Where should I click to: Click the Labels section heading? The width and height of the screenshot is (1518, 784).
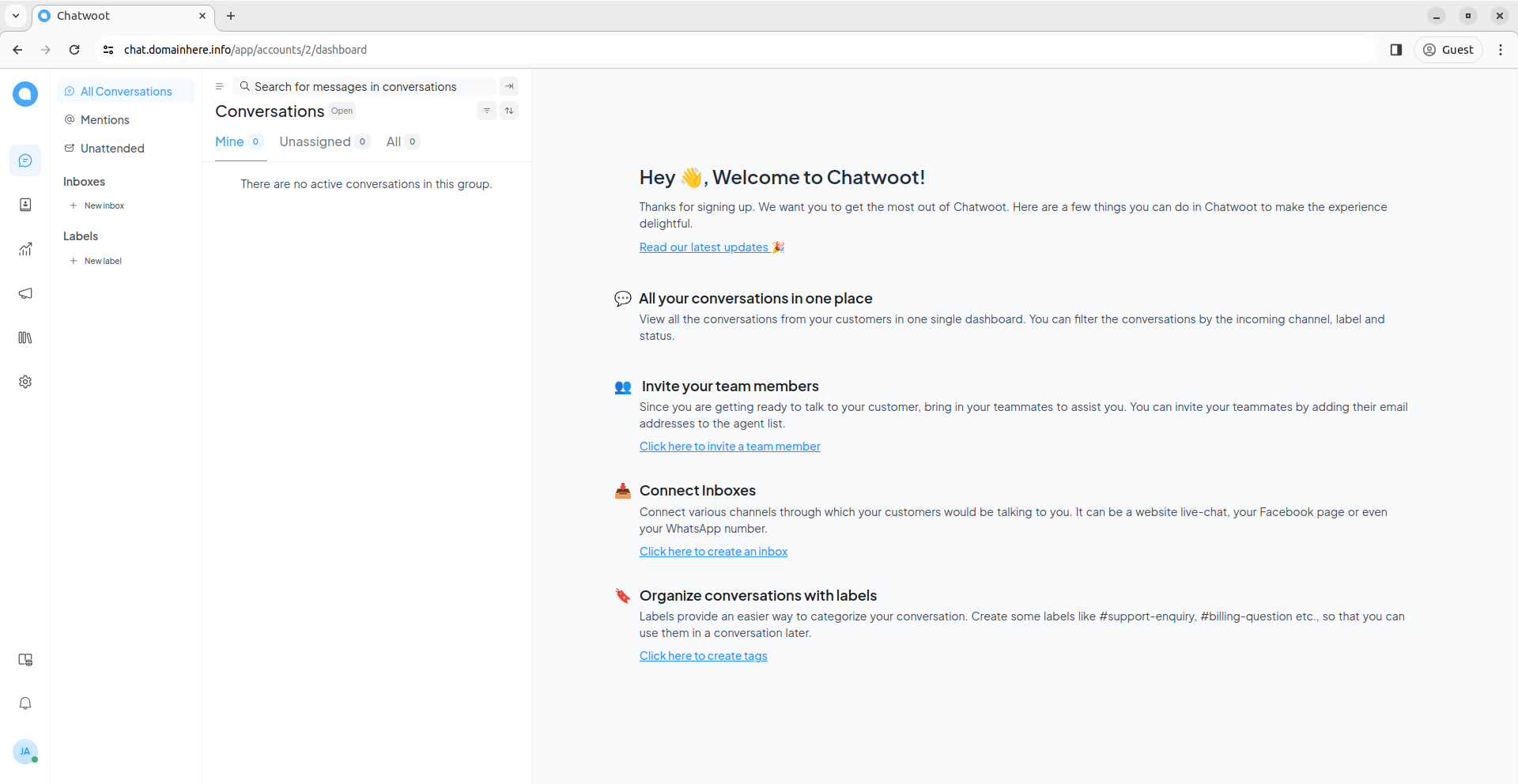pos(81,236)
